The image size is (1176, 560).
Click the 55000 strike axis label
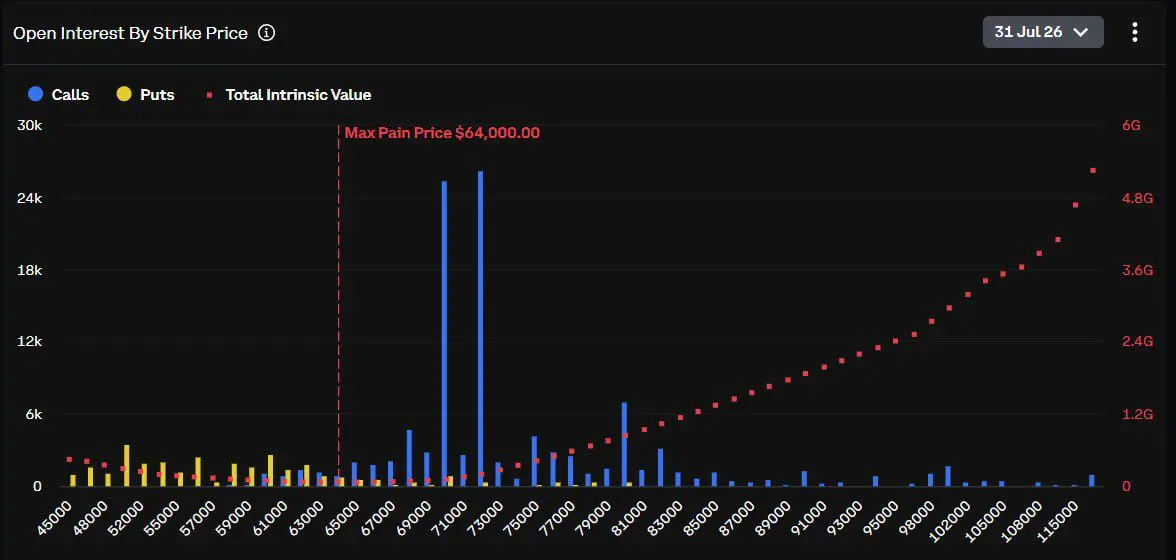pos(164,517)
